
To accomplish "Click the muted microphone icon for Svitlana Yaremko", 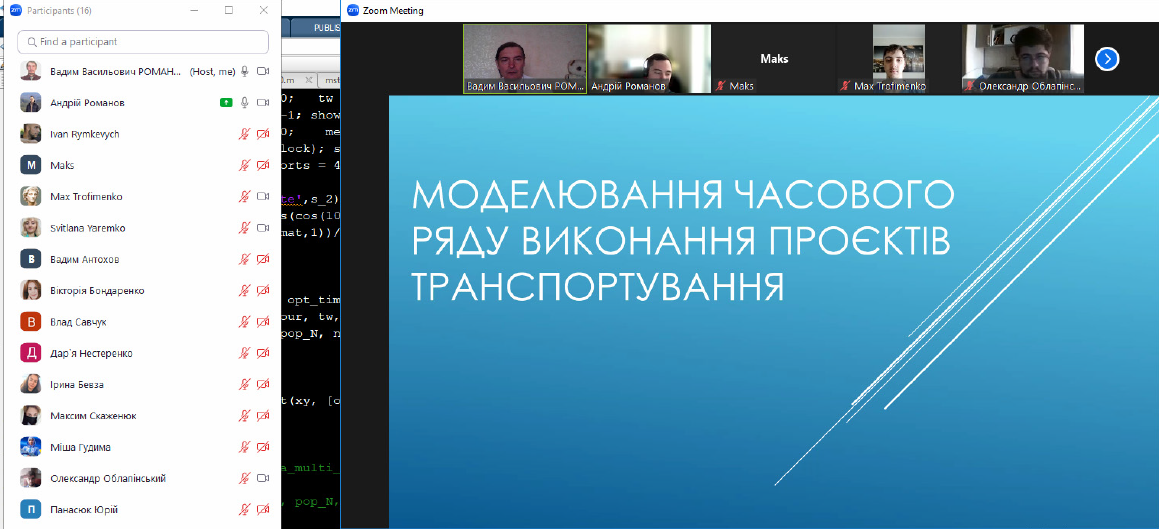I will 244,228.
